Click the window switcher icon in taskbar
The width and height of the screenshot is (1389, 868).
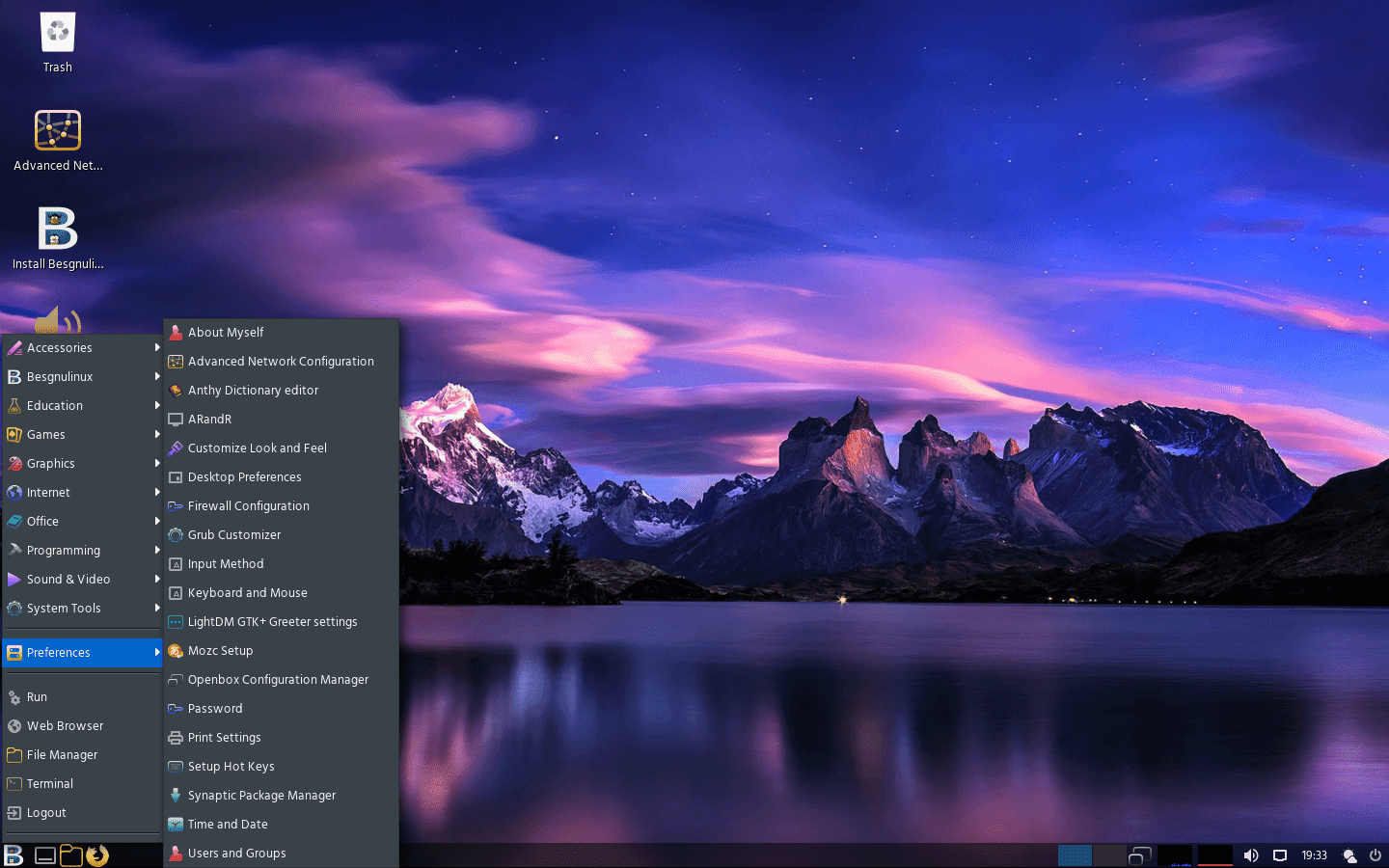tap(1141, 855)
